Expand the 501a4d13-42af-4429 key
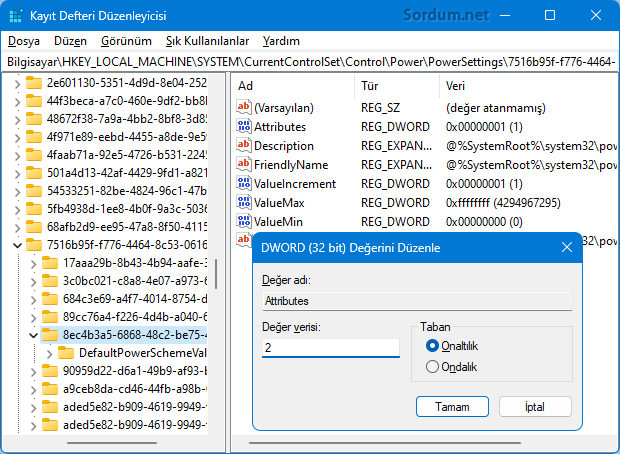 tap(17, 174)
